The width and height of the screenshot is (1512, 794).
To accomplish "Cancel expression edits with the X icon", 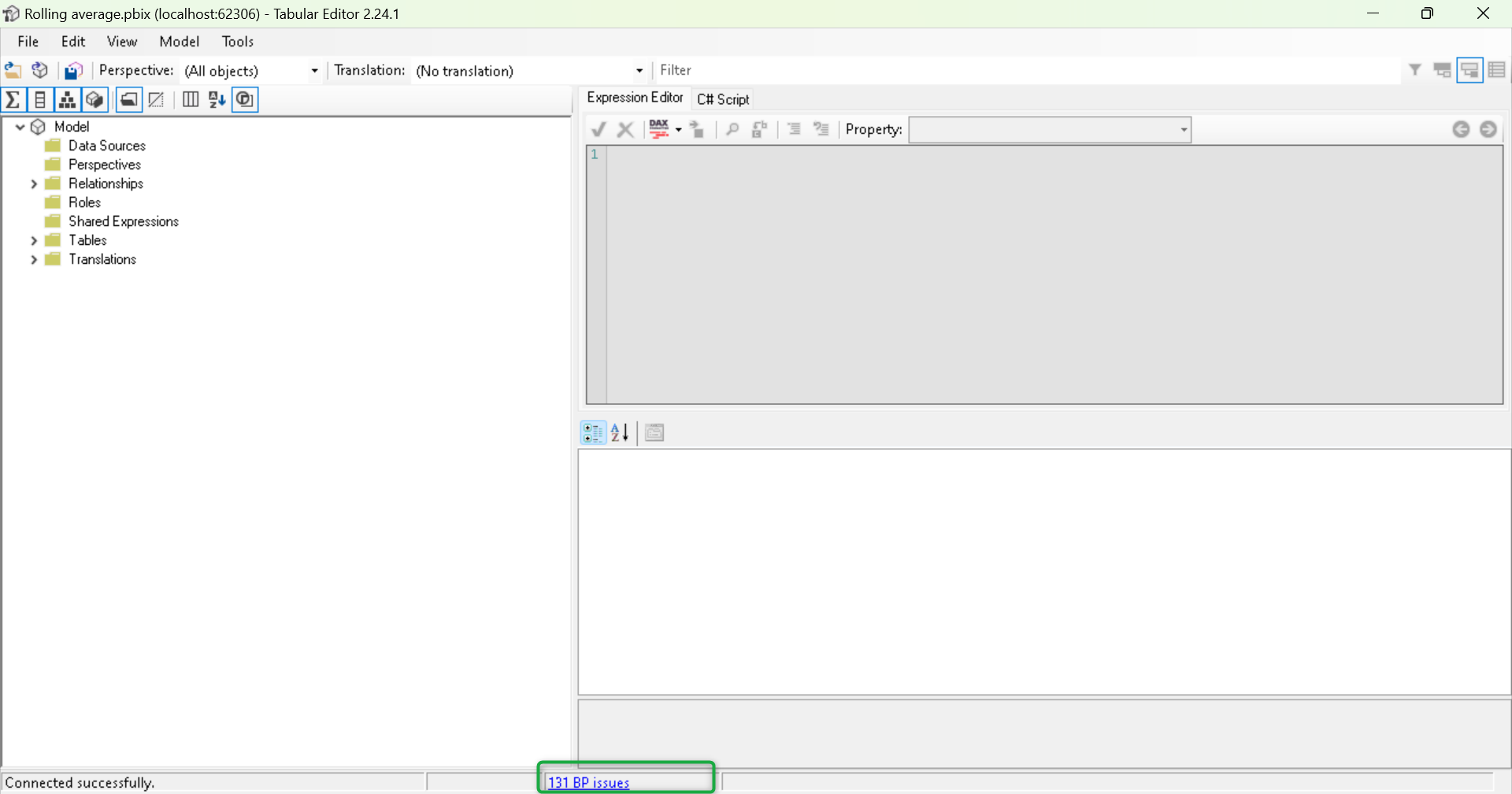I will tap(626, 129).
